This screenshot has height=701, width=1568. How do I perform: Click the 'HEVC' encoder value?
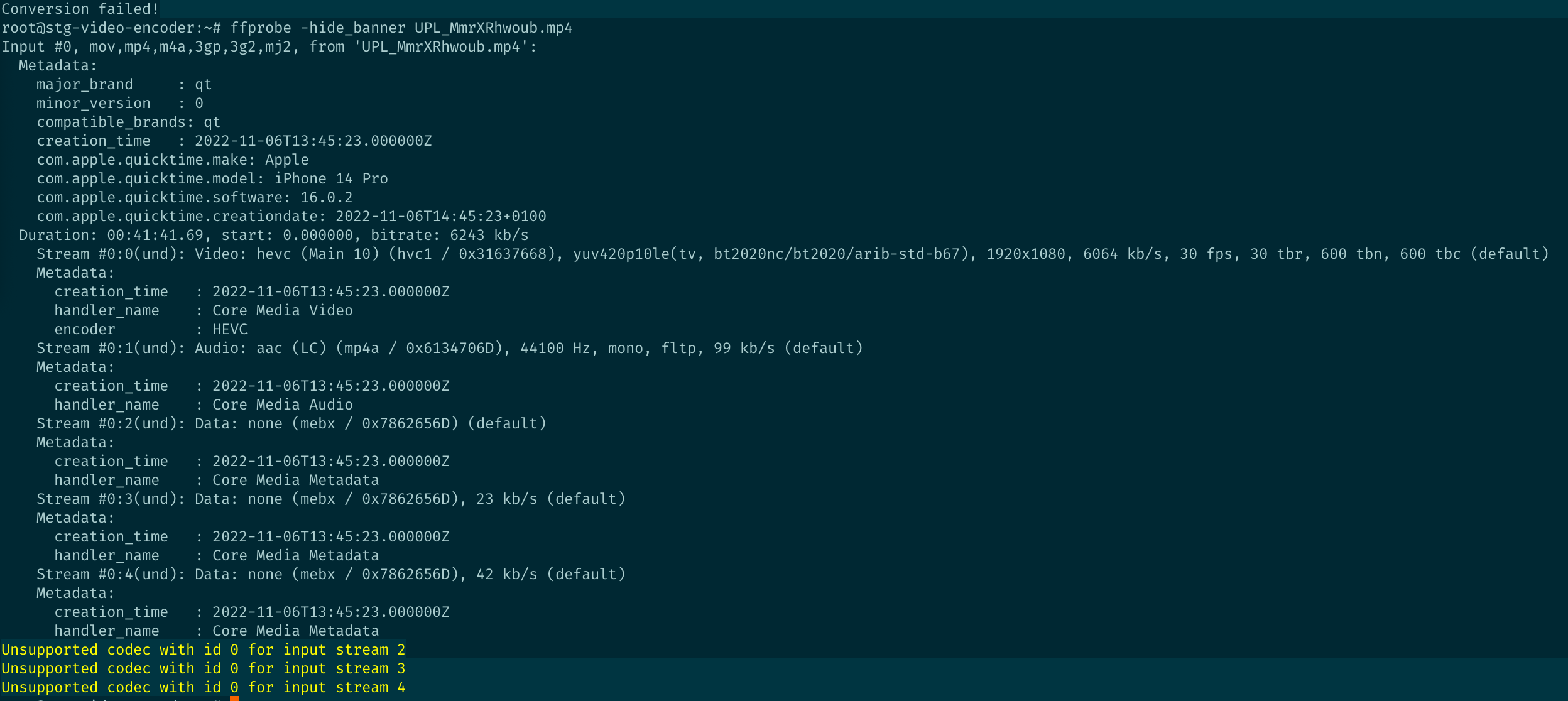(x=230, y=329)
